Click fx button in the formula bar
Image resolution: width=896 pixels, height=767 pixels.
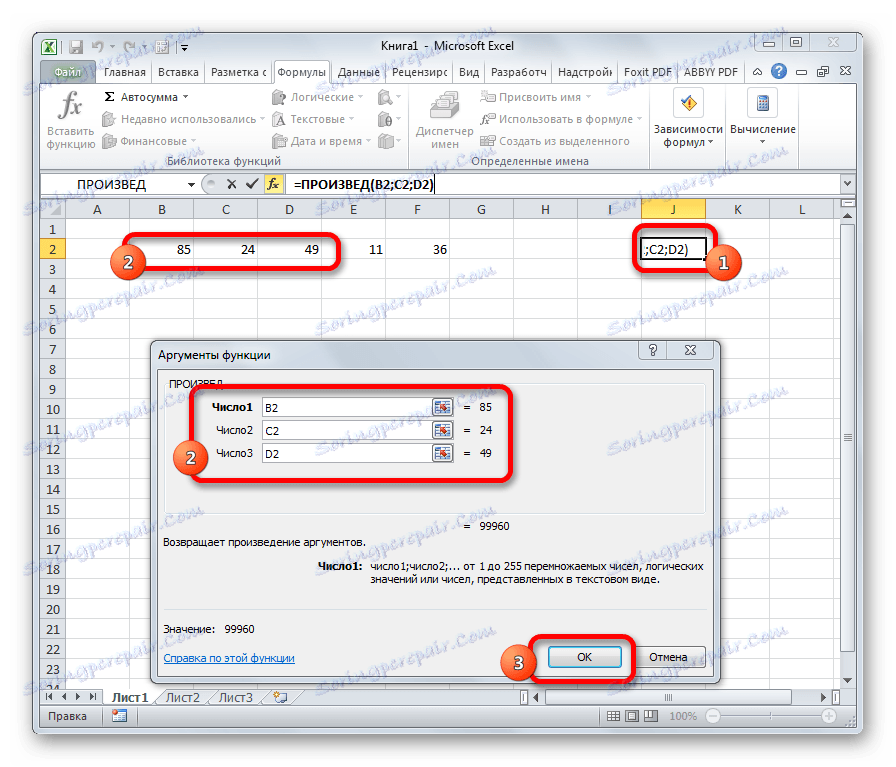273,184
